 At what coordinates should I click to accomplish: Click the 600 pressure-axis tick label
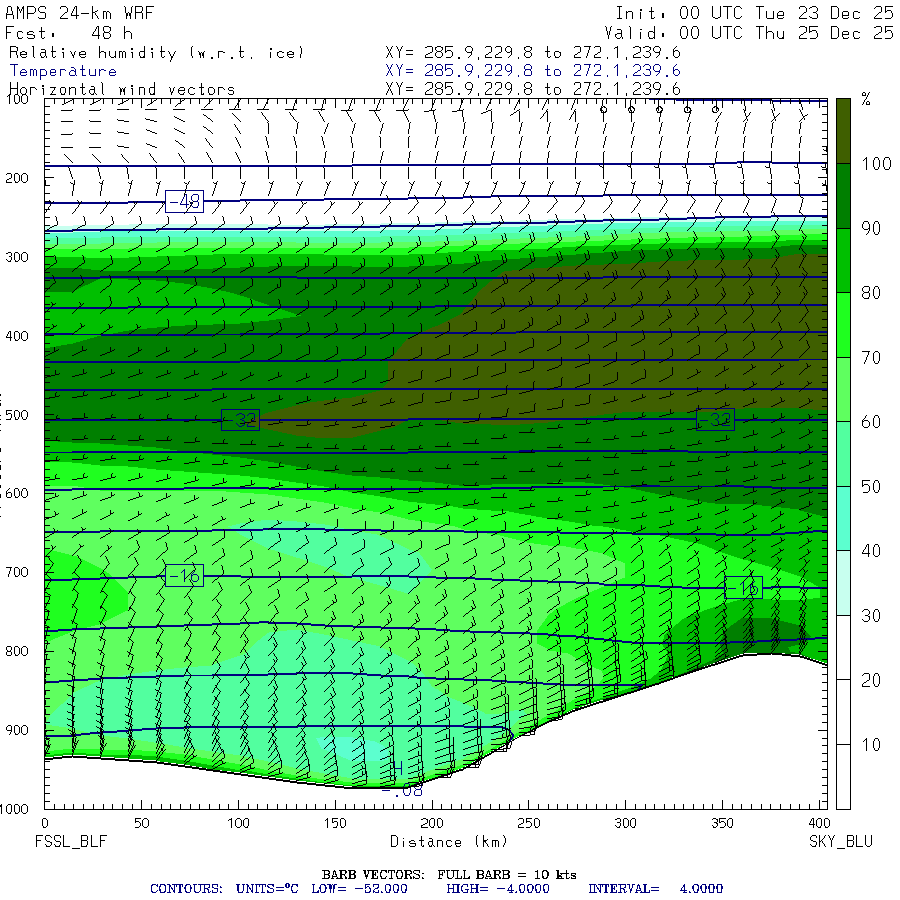pos(17,494)
